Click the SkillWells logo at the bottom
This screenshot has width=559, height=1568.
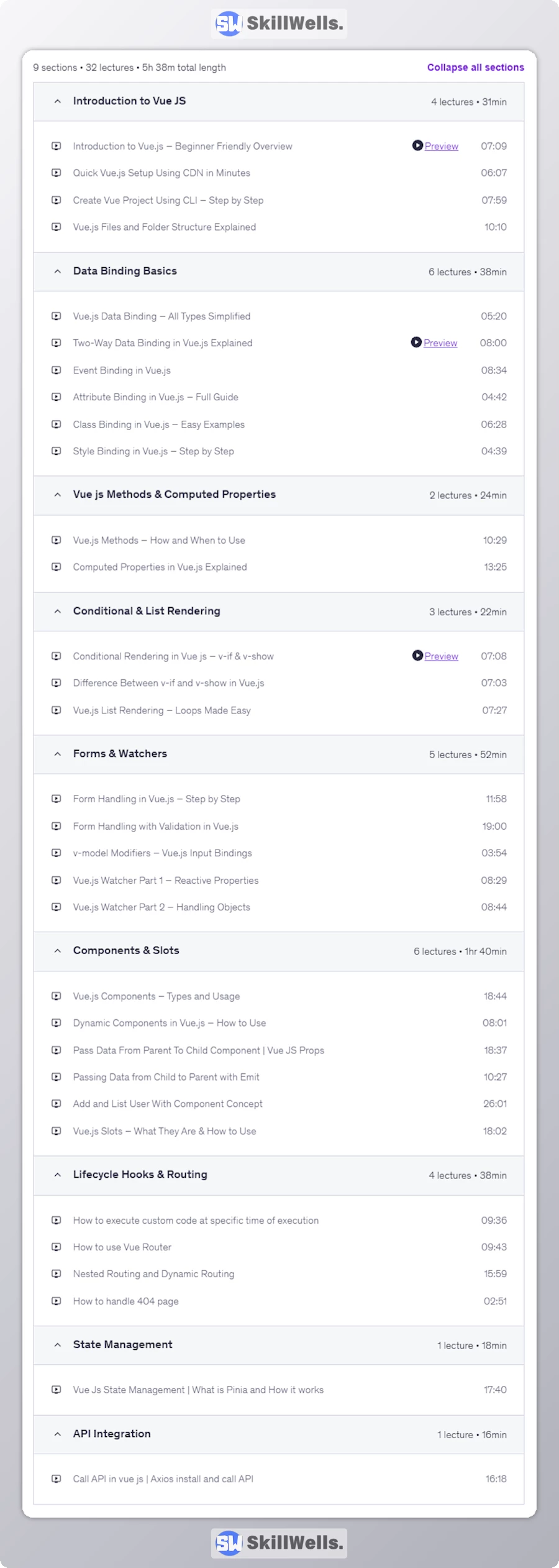tap(279, 1543)
